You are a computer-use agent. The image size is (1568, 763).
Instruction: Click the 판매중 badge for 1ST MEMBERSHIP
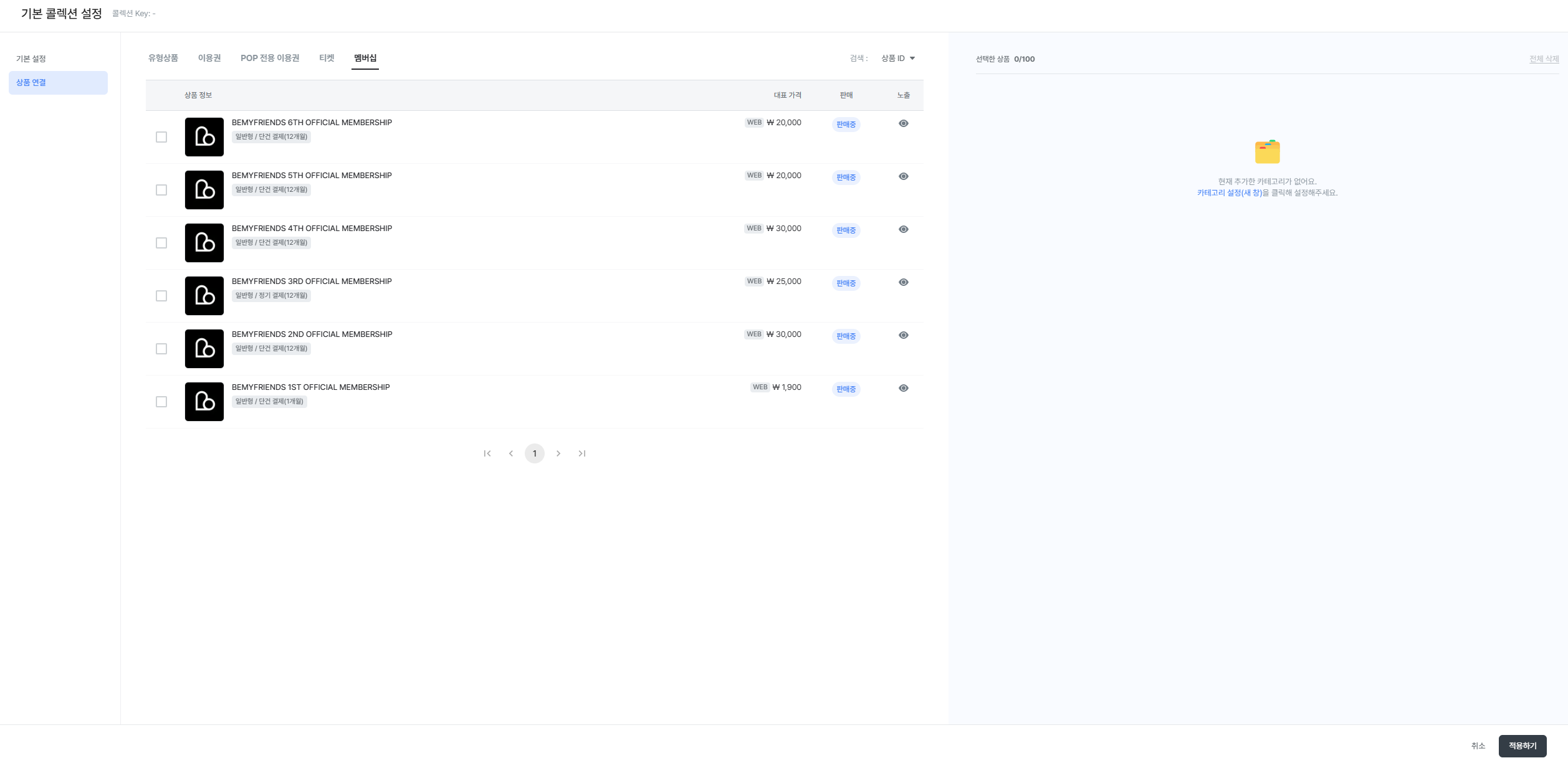pos(846,389)
